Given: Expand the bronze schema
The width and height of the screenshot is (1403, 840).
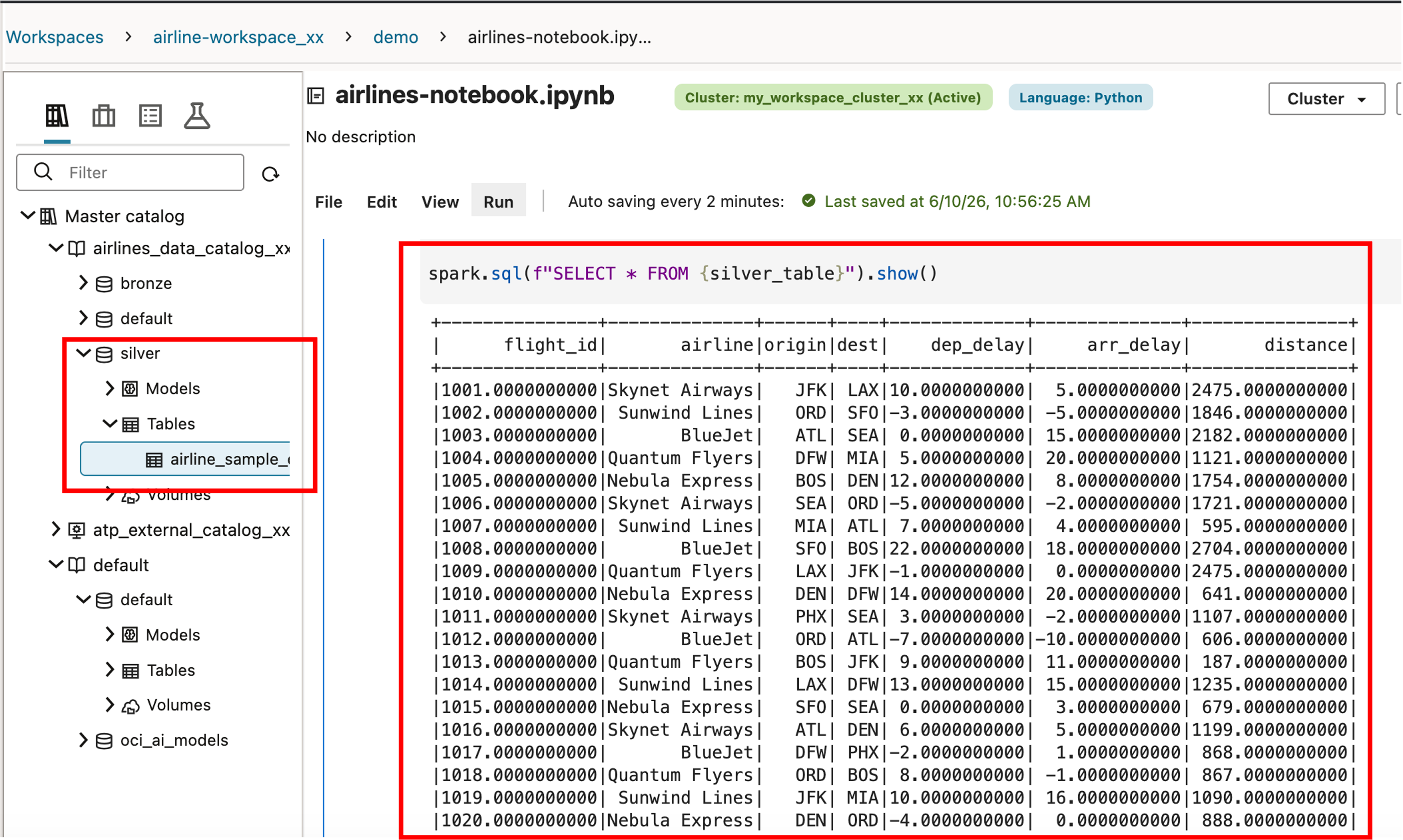Looking at the screenshot, I should tap(83, 283).
